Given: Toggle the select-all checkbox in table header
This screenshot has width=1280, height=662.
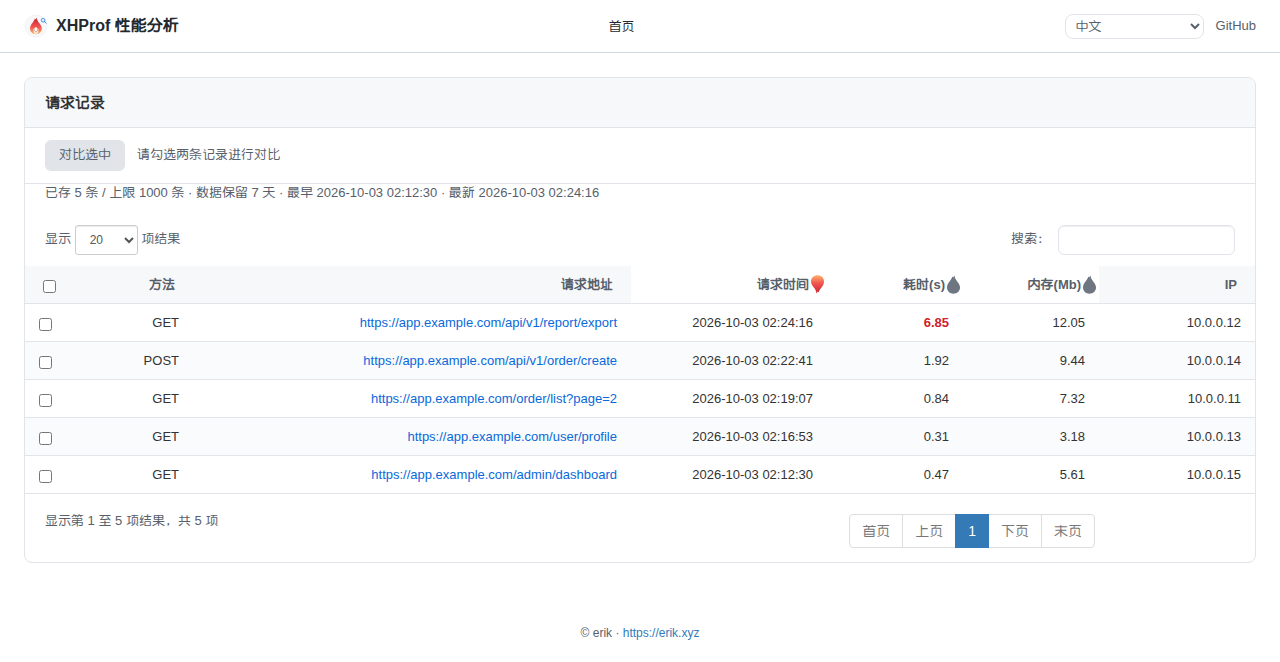Looking at the screenshot, I should (x=49, y=286).
